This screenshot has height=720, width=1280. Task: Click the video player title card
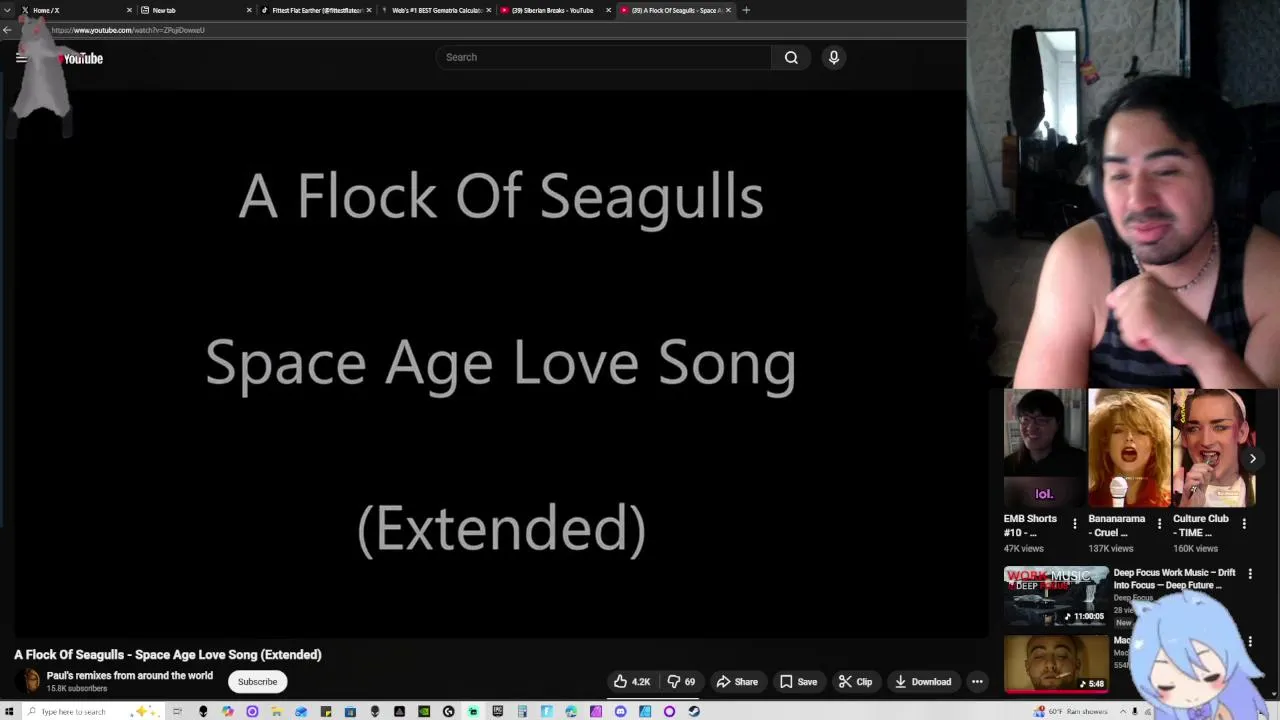point(500,362)
